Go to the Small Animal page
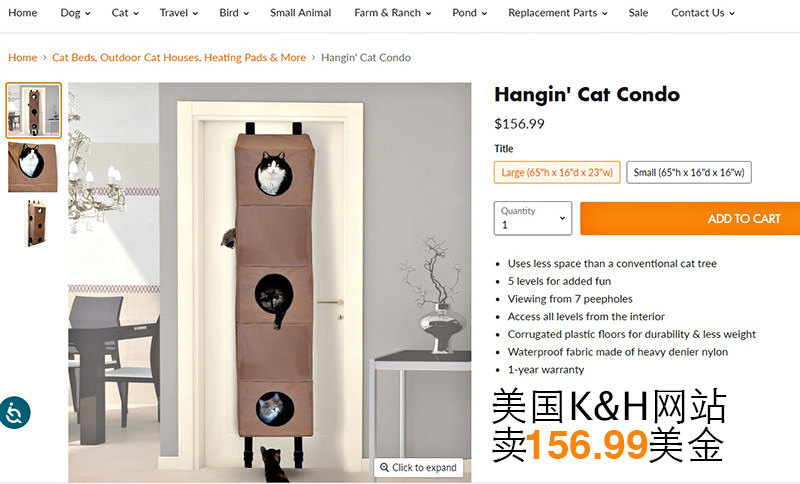The width and height of the screenshot is (800, 484). (301, 13)
